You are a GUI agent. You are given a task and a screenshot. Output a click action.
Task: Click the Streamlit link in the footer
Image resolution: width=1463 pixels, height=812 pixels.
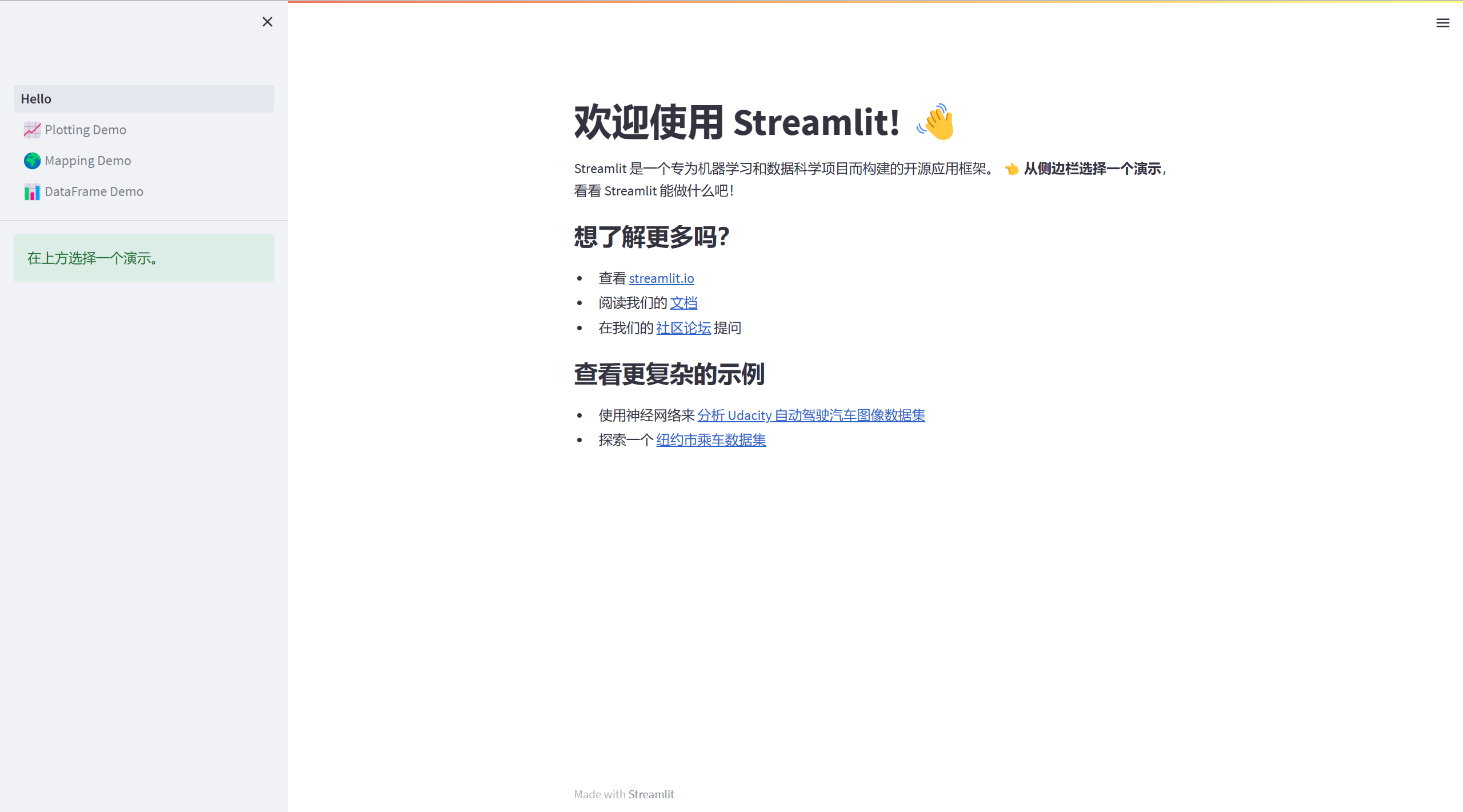[651, 794]
